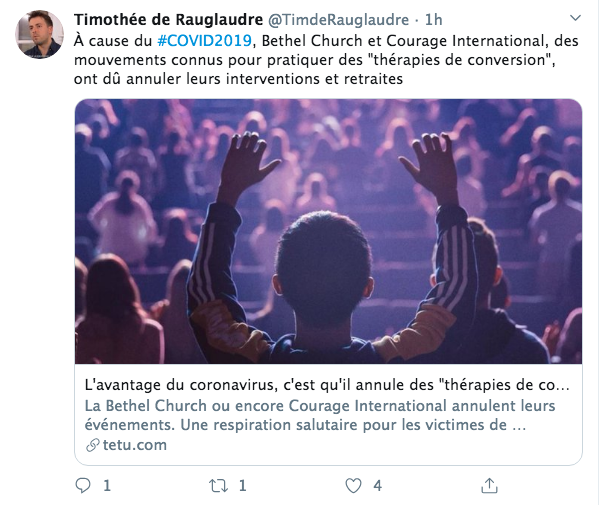
Task: Open the tetu.com domain link
Action: 134,445
